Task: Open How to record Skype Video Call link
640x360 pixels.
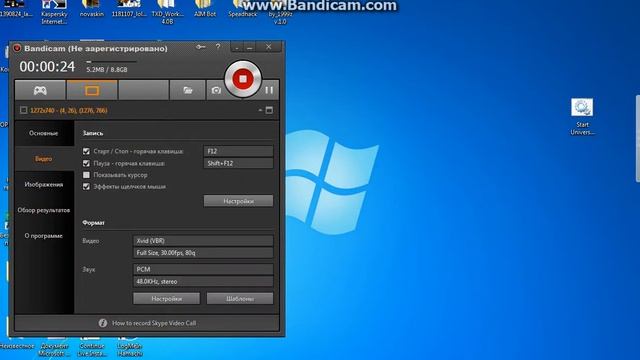Action: [154, 323]
